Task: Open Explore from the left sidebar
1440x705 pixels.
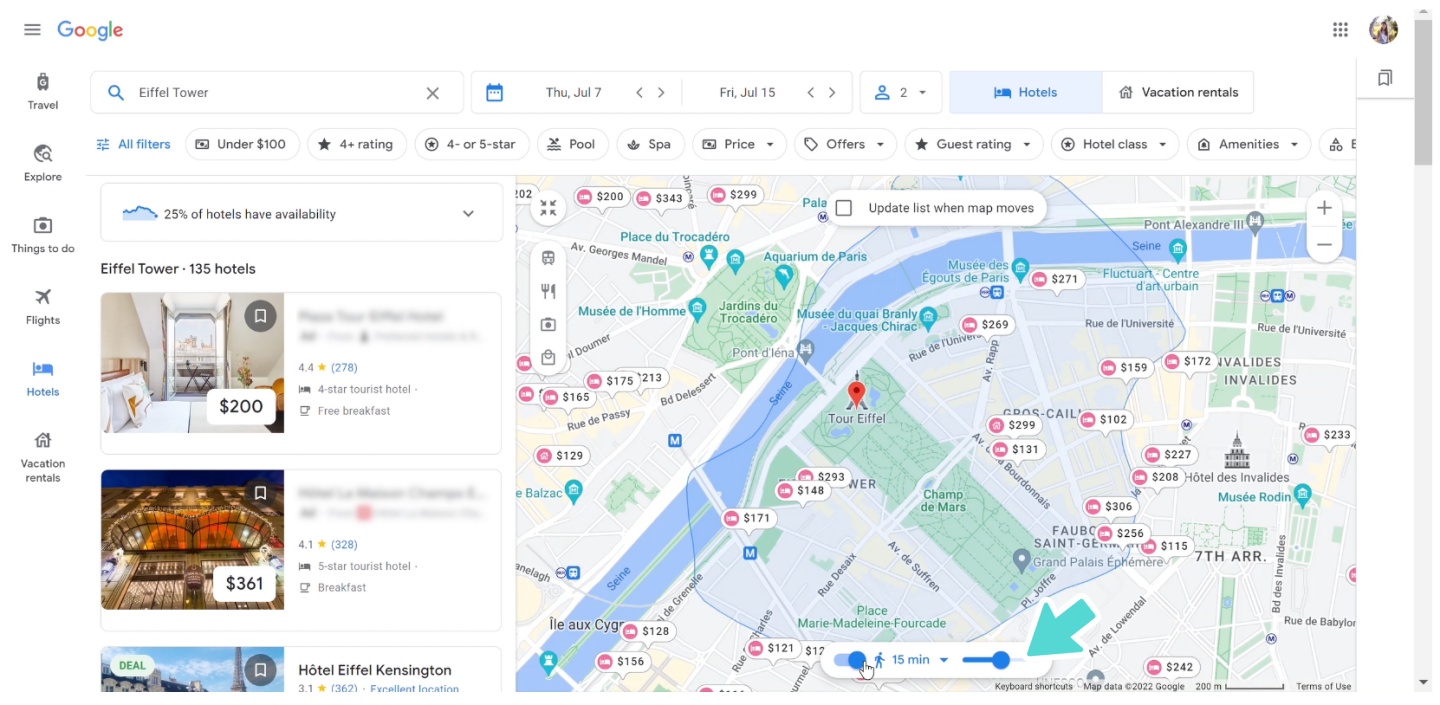Action: (42, 162)
